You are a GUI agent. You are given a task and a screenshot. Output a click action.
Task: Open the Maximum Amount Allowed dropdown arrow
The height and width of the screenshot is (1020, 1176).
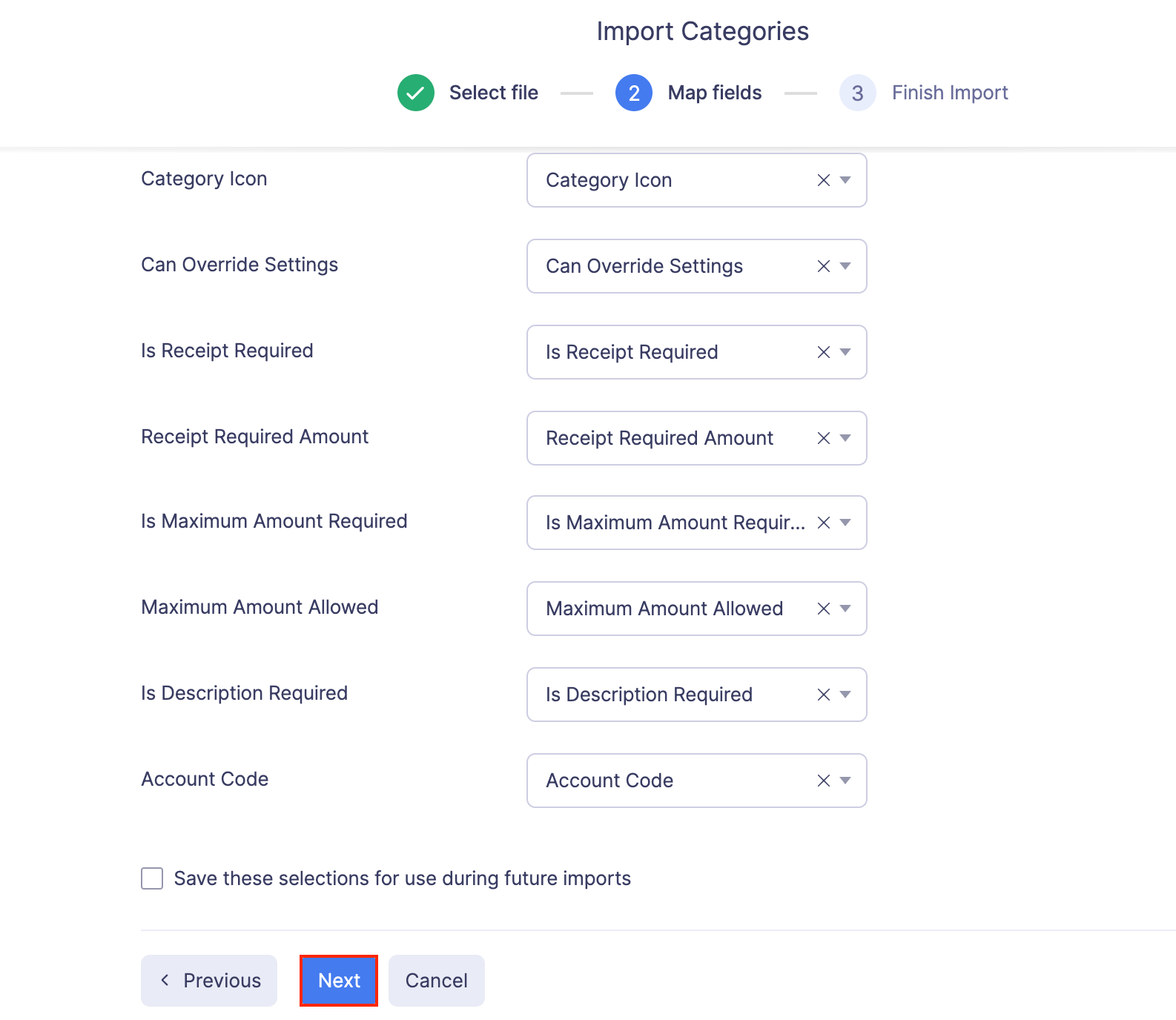tap(845, 609)
